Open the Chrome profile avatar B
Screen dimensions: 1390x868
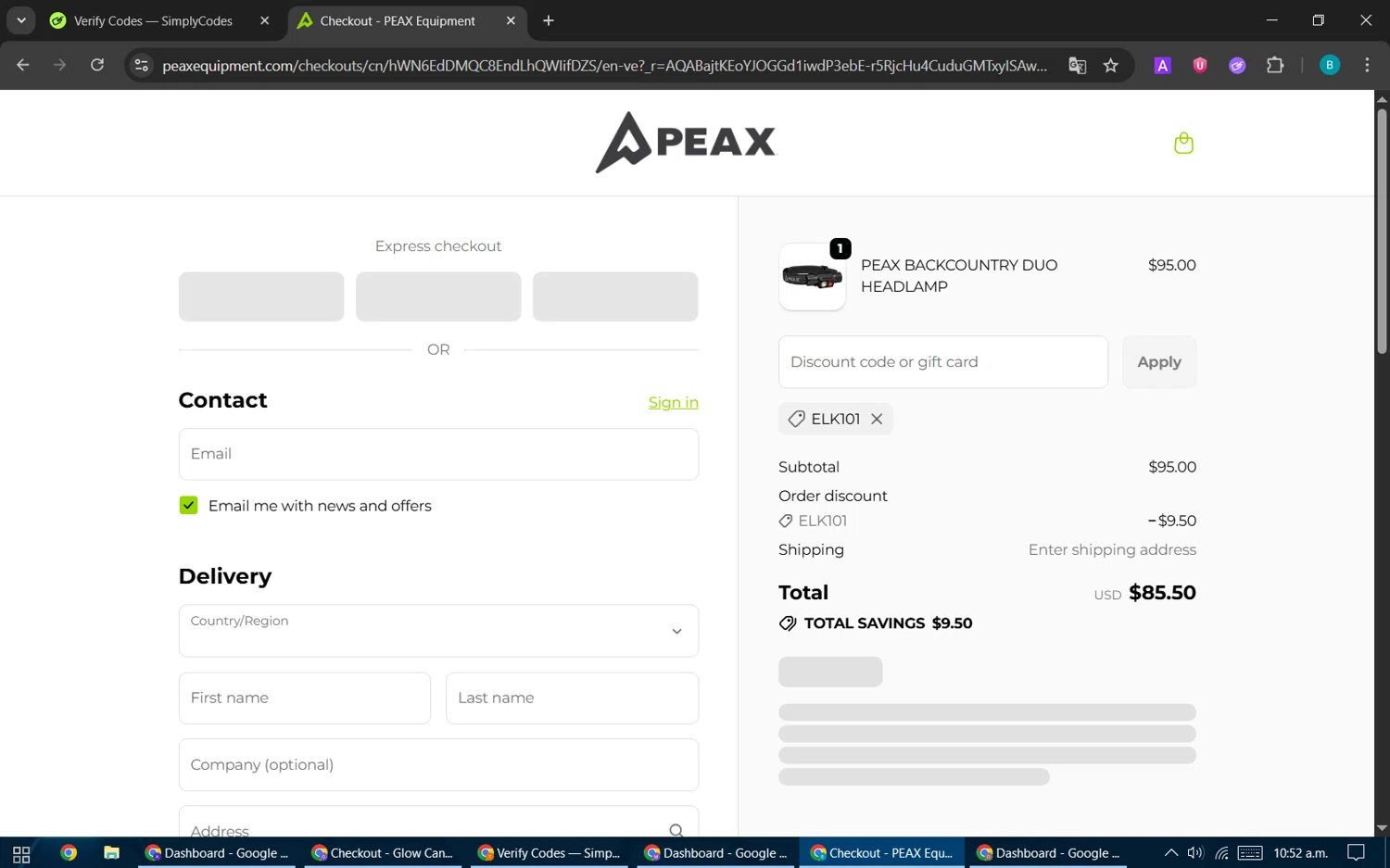tap(1330, 65)
